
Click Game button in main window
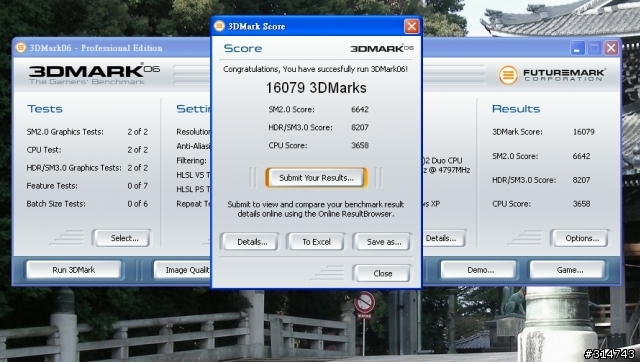[568, 270]
